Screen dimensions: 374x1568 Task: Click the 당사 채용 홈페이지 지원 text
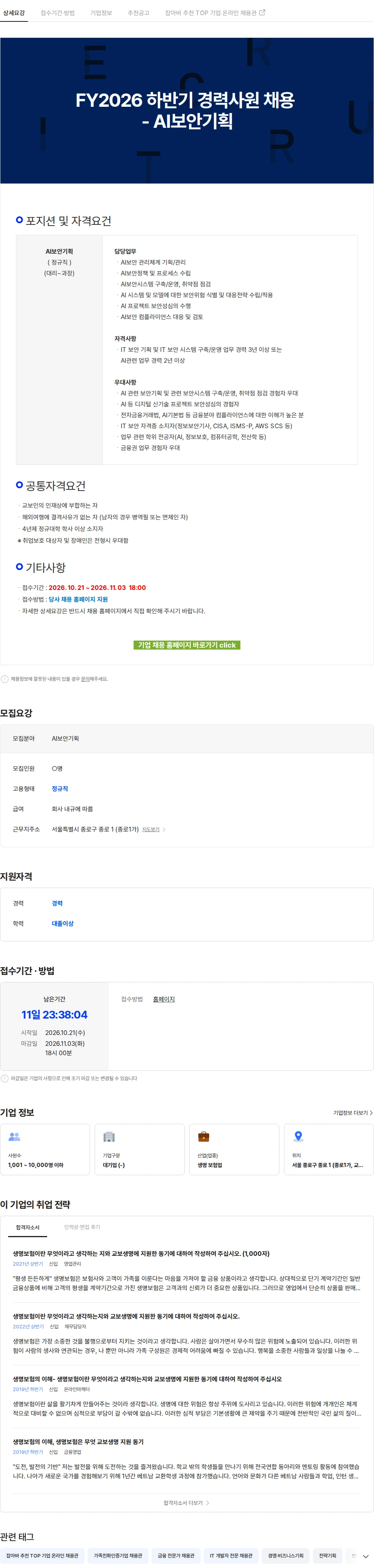[78, 599]
